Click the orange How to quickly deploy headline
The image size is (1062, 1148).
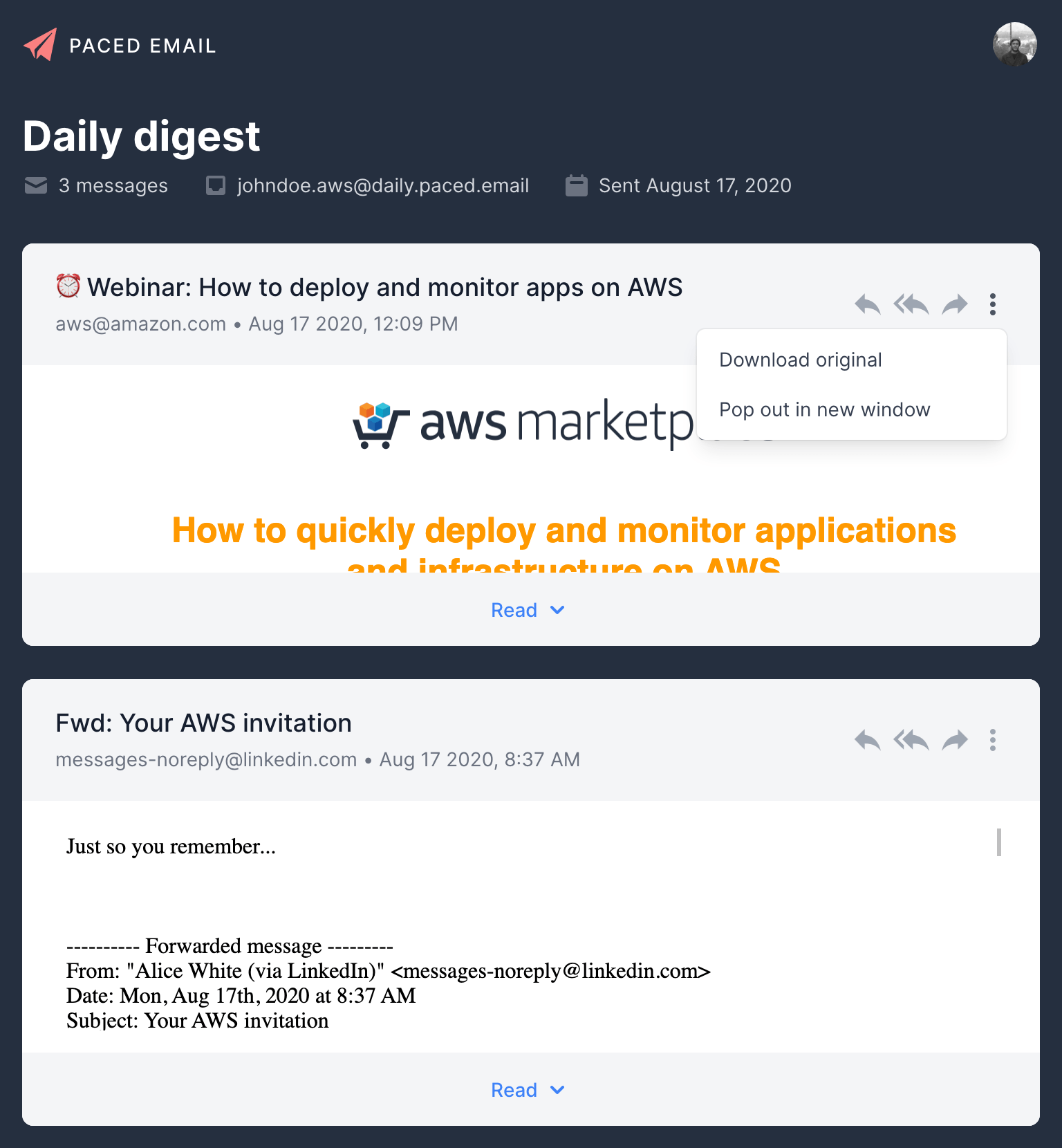click(x=564, y=544)
